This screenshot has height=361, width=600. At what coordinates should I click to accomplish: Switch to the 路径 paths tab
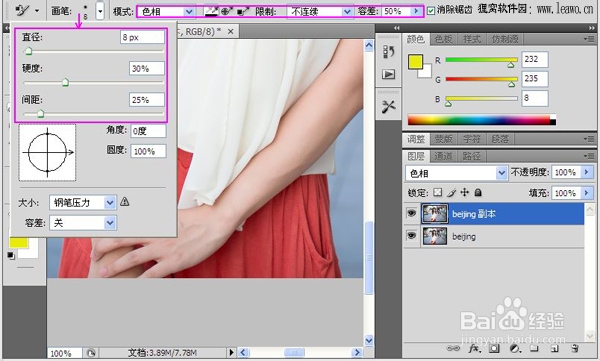471,156
